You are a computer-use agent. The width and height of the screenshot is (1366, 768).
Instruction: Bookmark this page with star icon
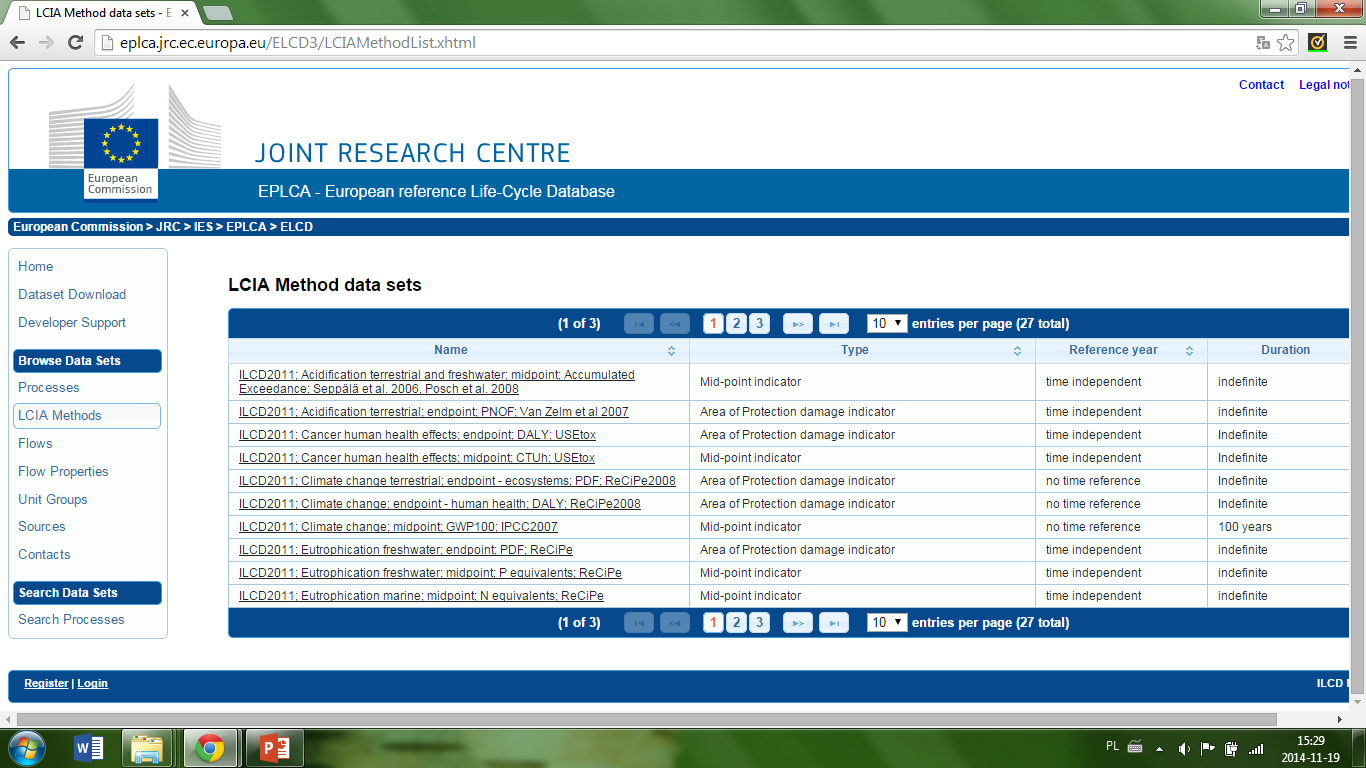point(1286,43)
